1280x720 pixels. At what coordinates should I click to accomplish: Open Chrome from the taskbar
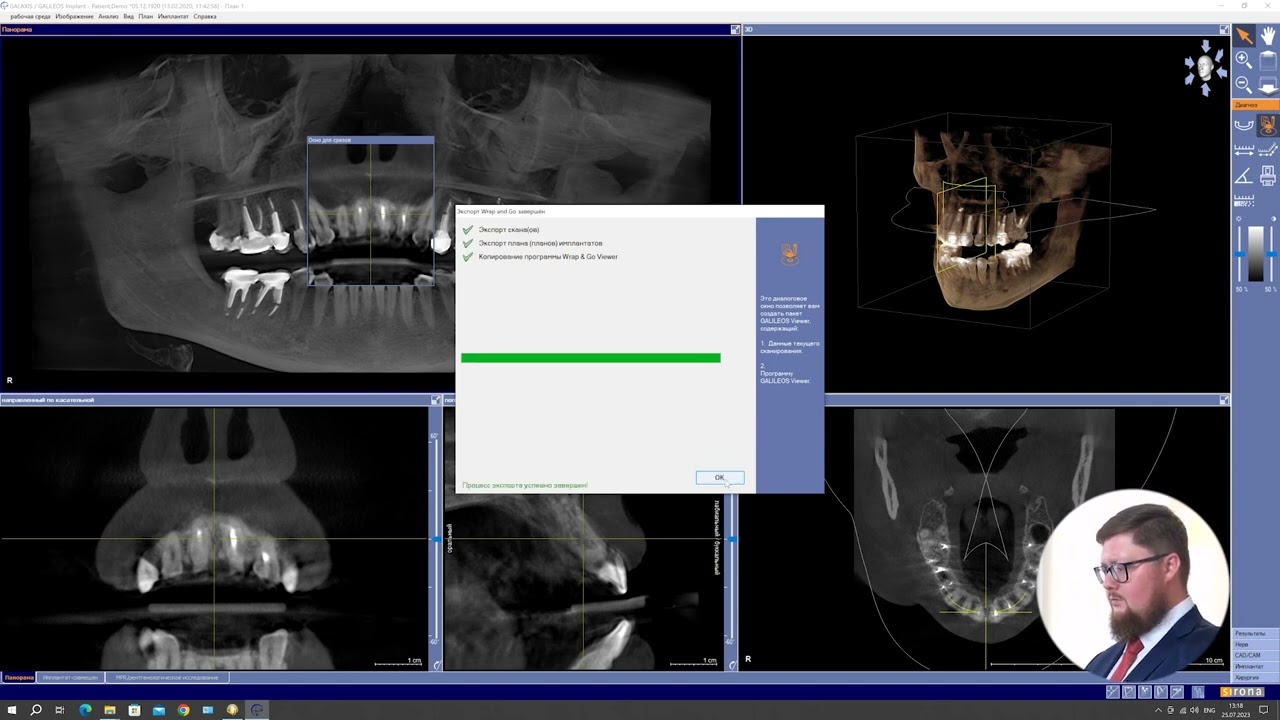coord(183,710)
